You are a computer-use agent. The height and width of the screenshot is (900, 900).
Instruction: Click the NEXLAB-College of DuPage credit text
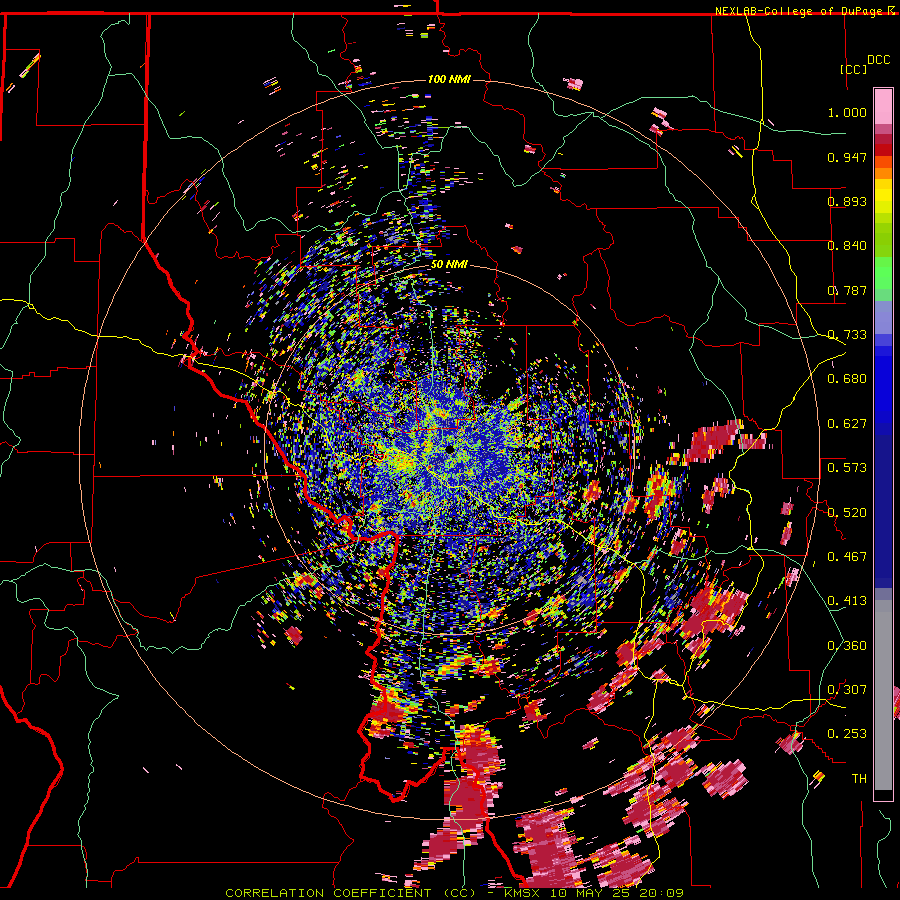(798, 11)
